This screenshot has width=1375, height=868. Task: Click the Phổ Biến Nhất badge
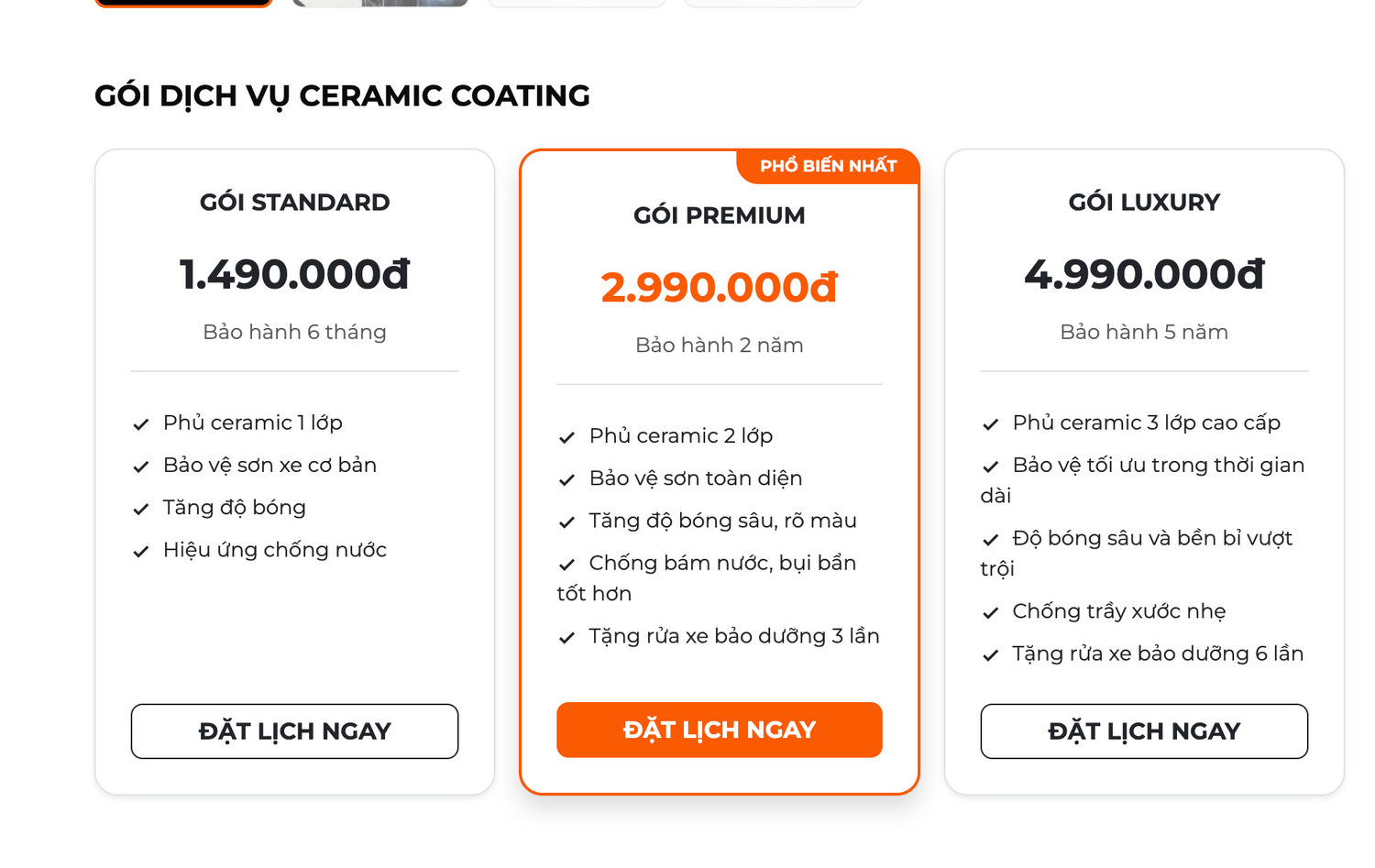point(828,166)
